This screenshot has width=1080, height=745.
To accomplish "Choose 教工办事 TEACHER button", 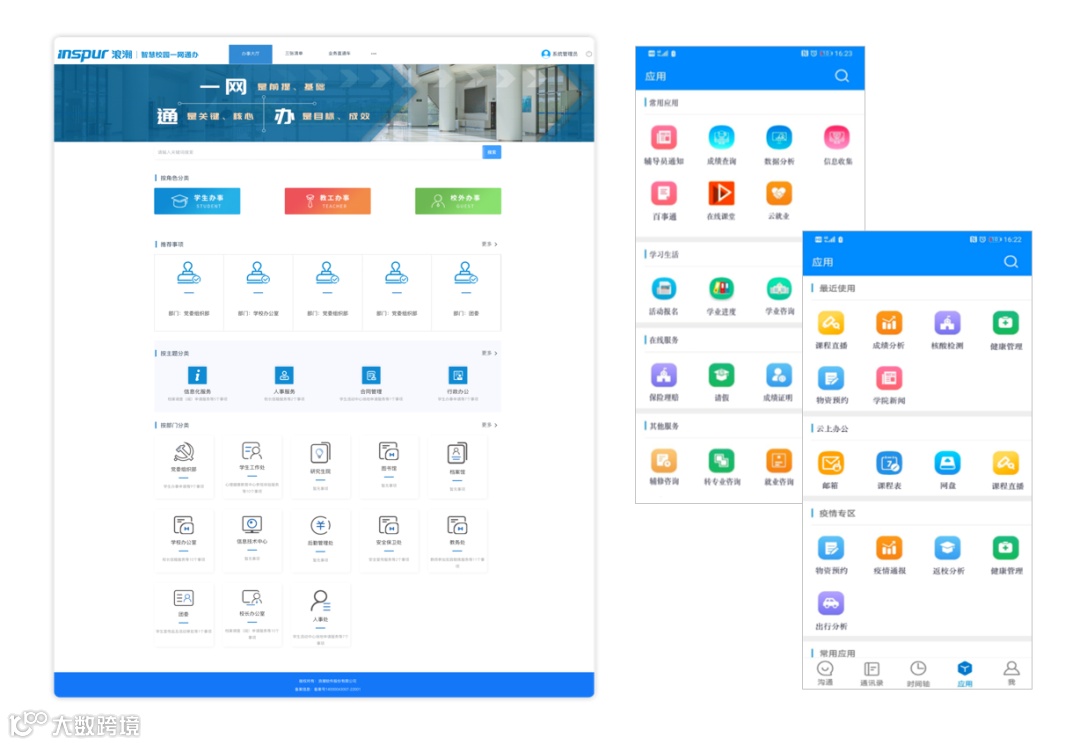I will [x=327, y=201].
